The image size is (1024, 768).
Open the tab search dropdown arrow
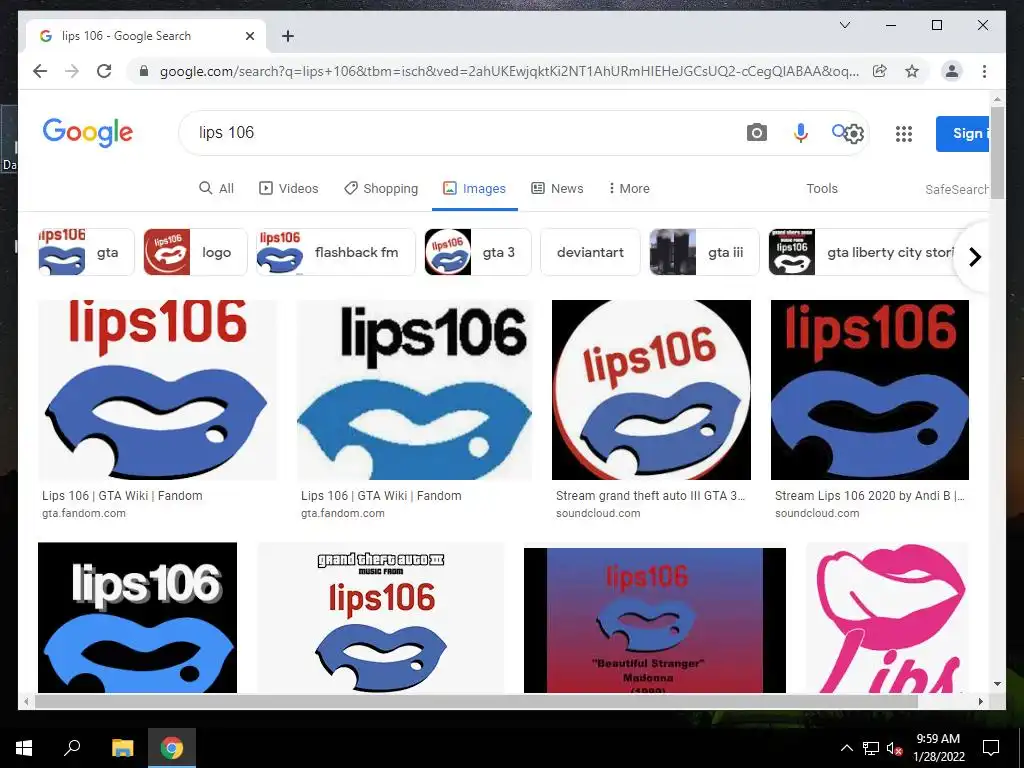pyautogui.click(x=844, y=25)
